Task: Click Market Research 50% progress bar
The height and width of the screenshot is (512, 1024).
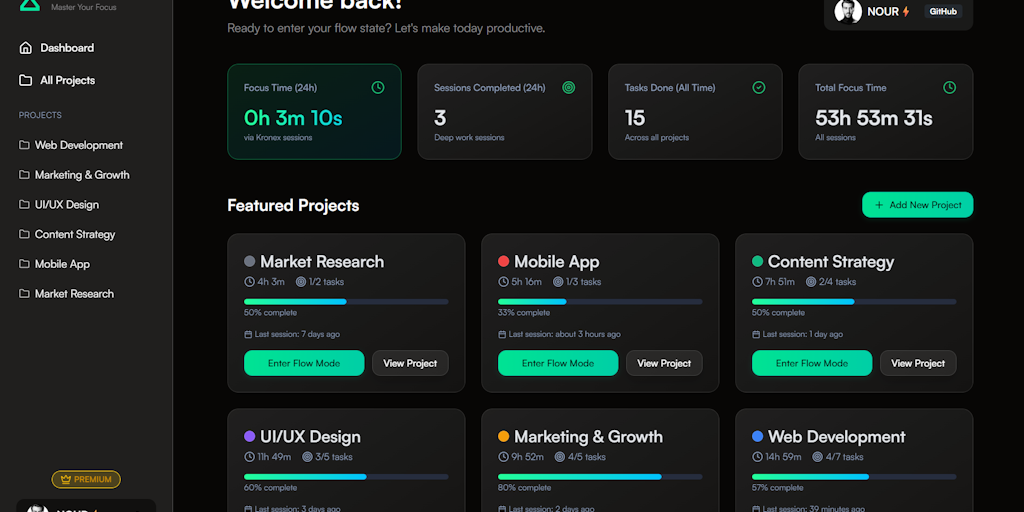Action: (346, 302)
